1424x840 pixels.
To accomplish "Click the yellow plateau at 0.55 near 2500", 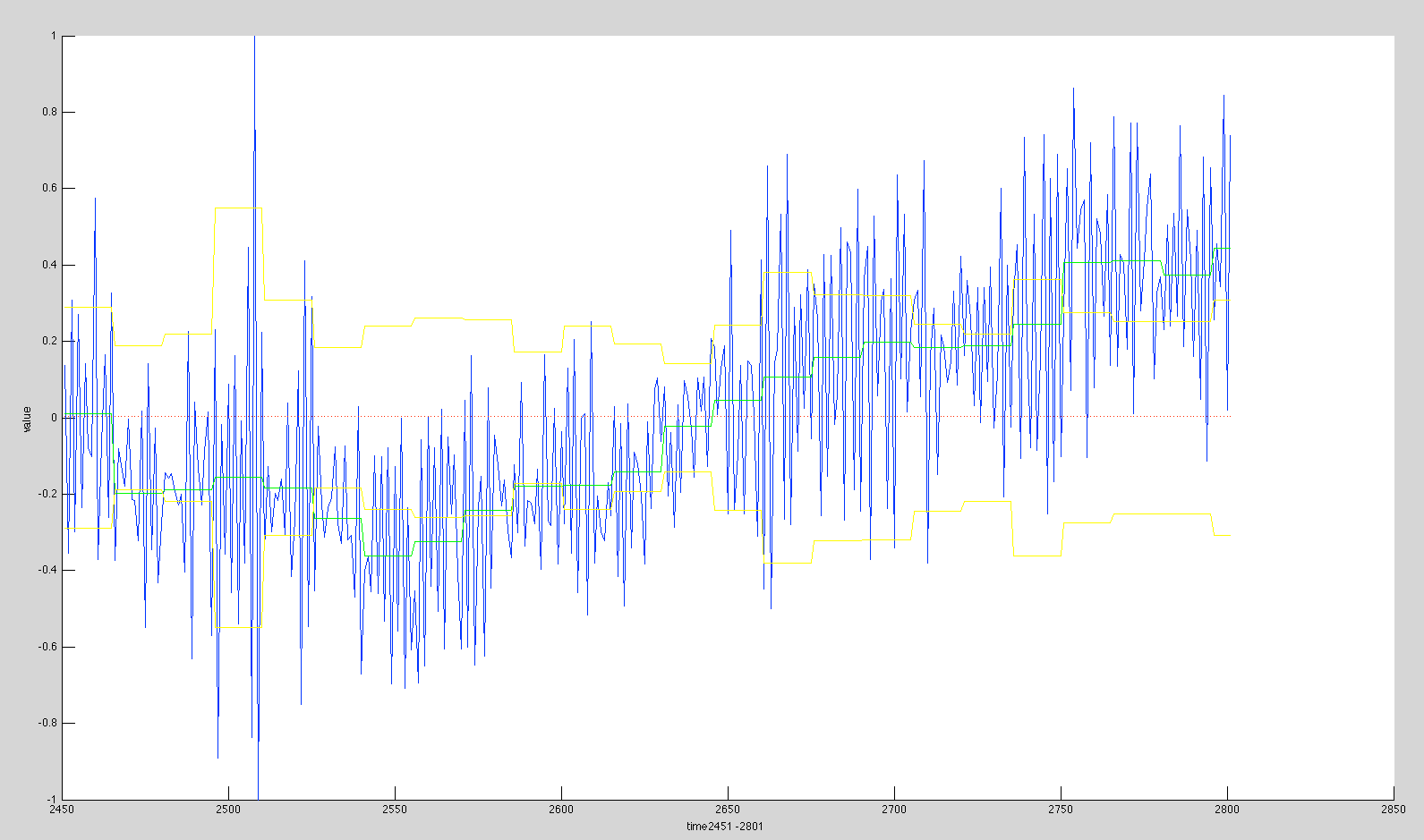I will (237, 208).
